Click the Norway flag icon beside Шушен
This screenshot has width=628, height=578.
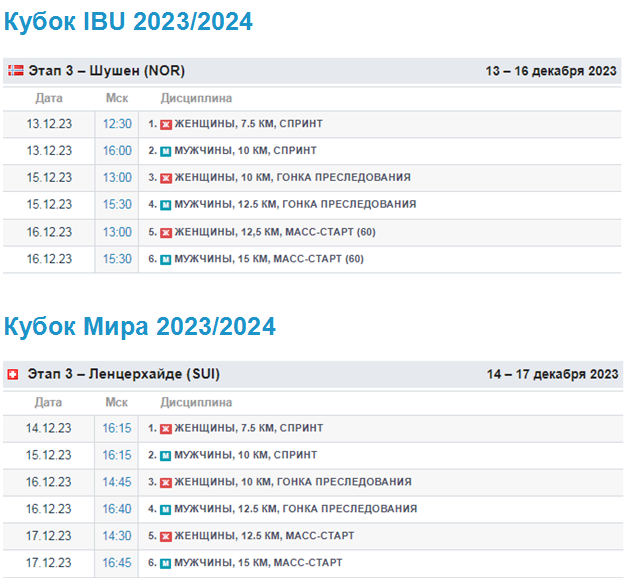[x=16, y=70]
